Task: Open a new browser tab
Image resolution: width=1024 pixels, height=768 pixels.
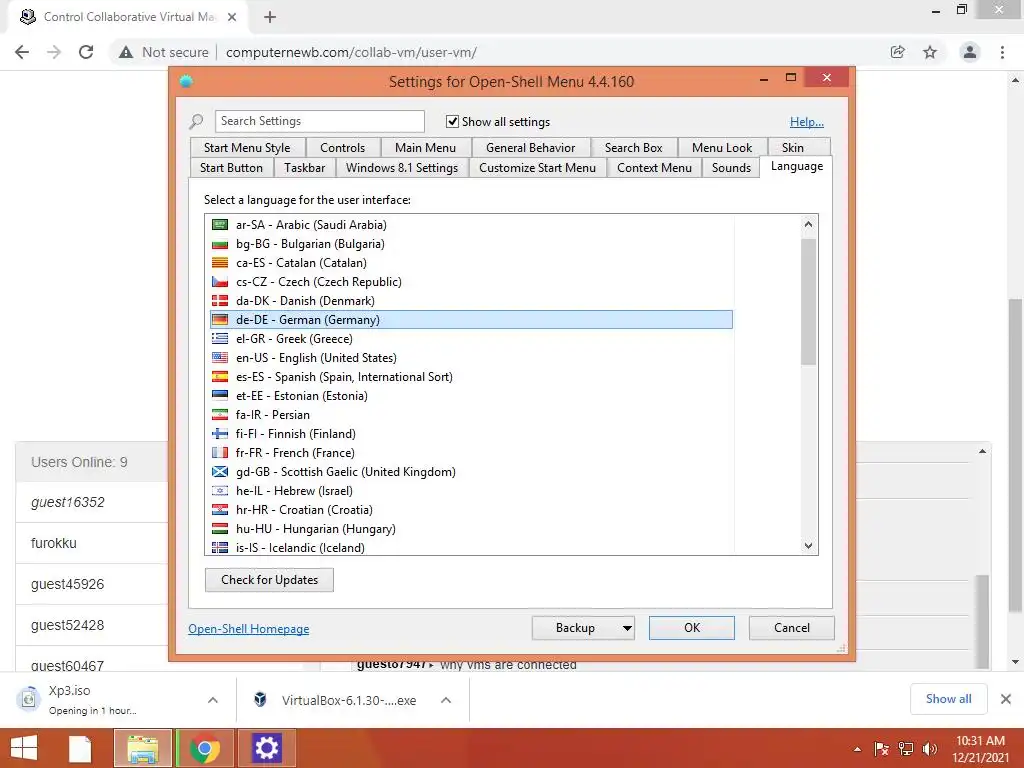Action: (x=270, y=17)
